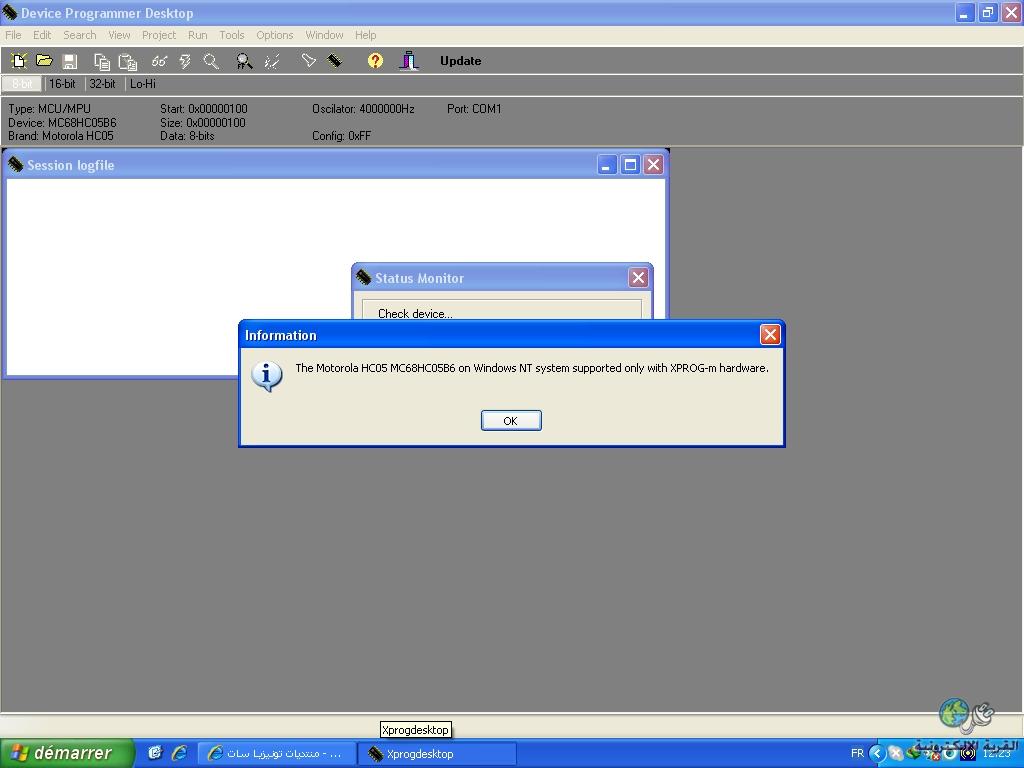Screen dimensions: 1024x768
Task: Click the Open folder toolbar icon
Action: coord(44,61)
